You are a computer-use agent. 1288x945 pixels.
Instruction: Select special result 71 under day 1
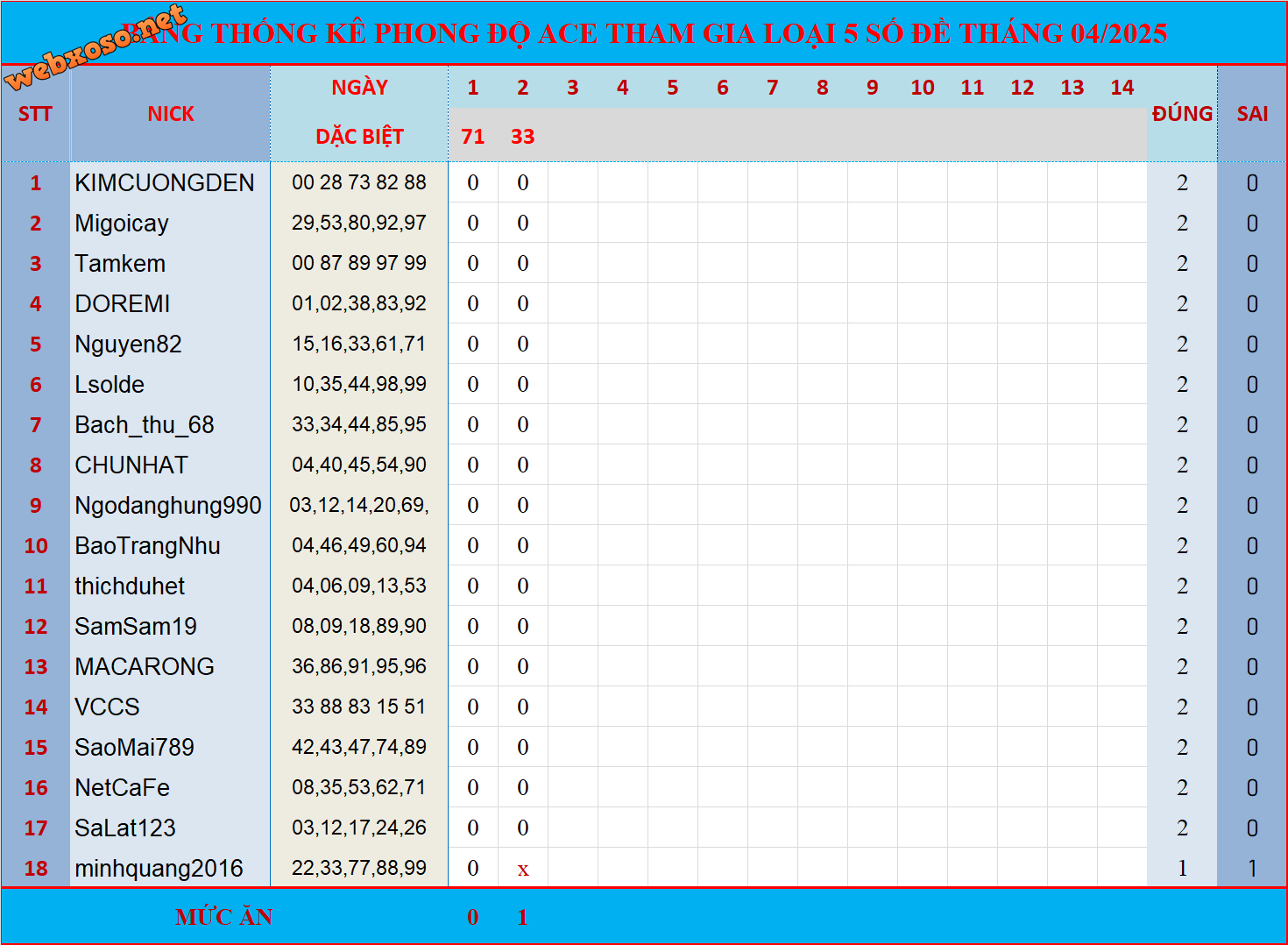point(473,137)
